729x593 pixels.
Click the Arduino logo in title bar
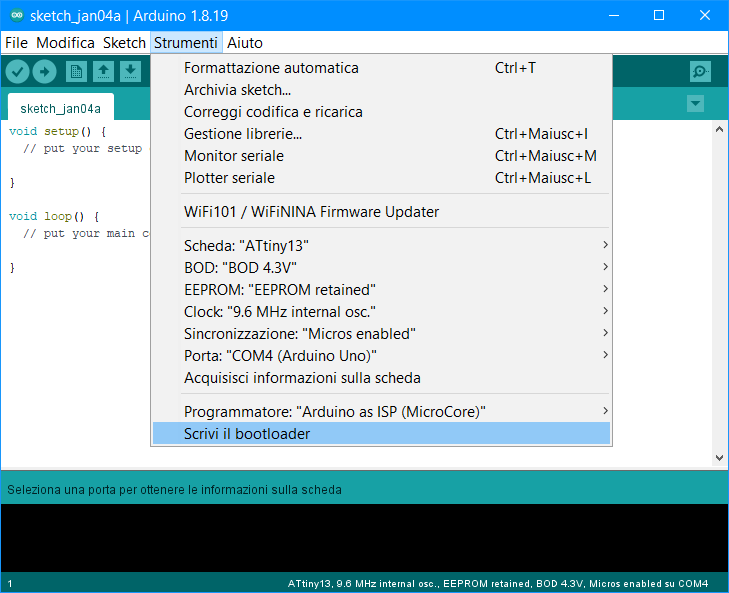point(14,16)
